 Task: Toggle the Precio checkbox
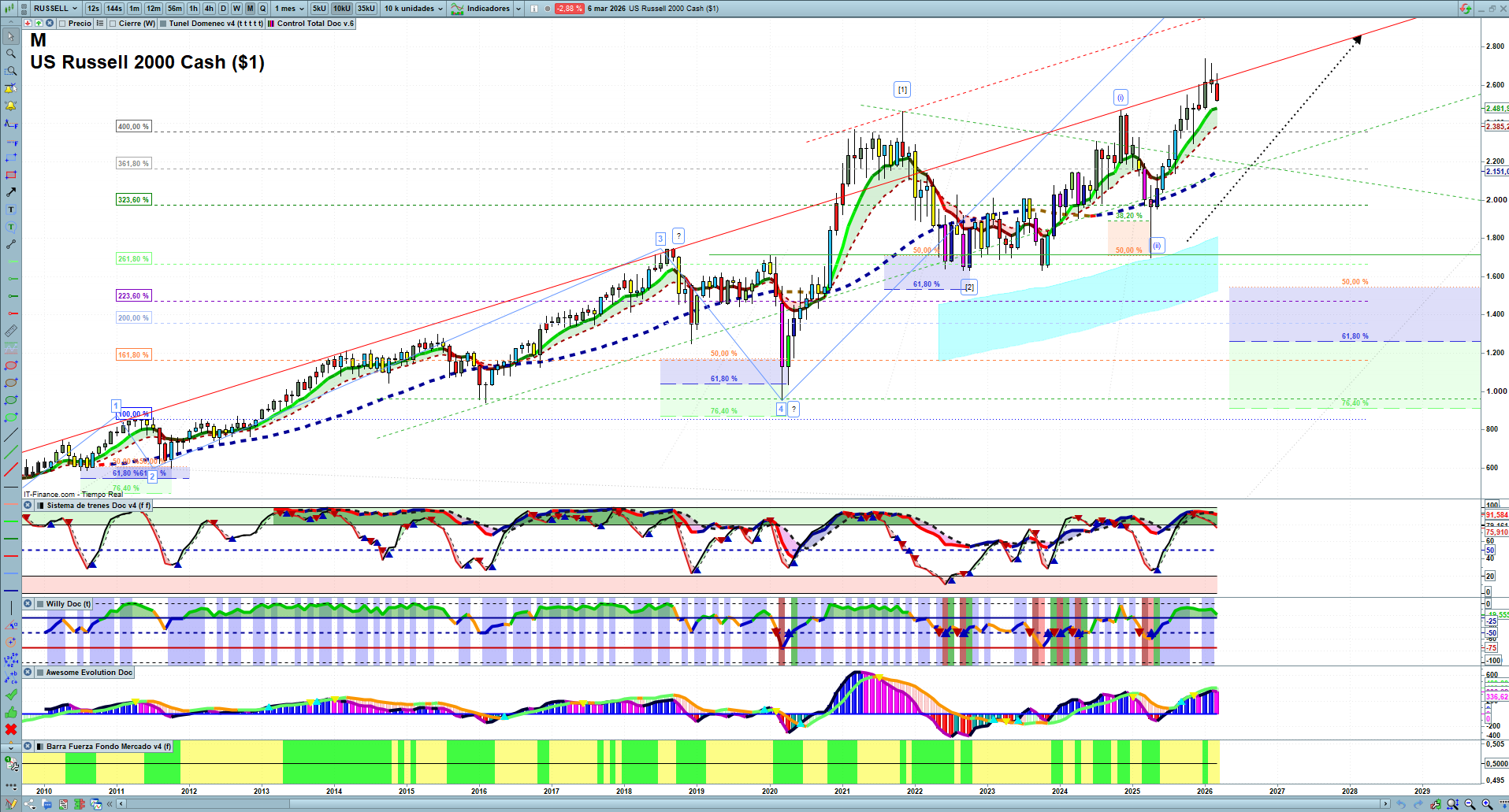click(x=62, y=24)
